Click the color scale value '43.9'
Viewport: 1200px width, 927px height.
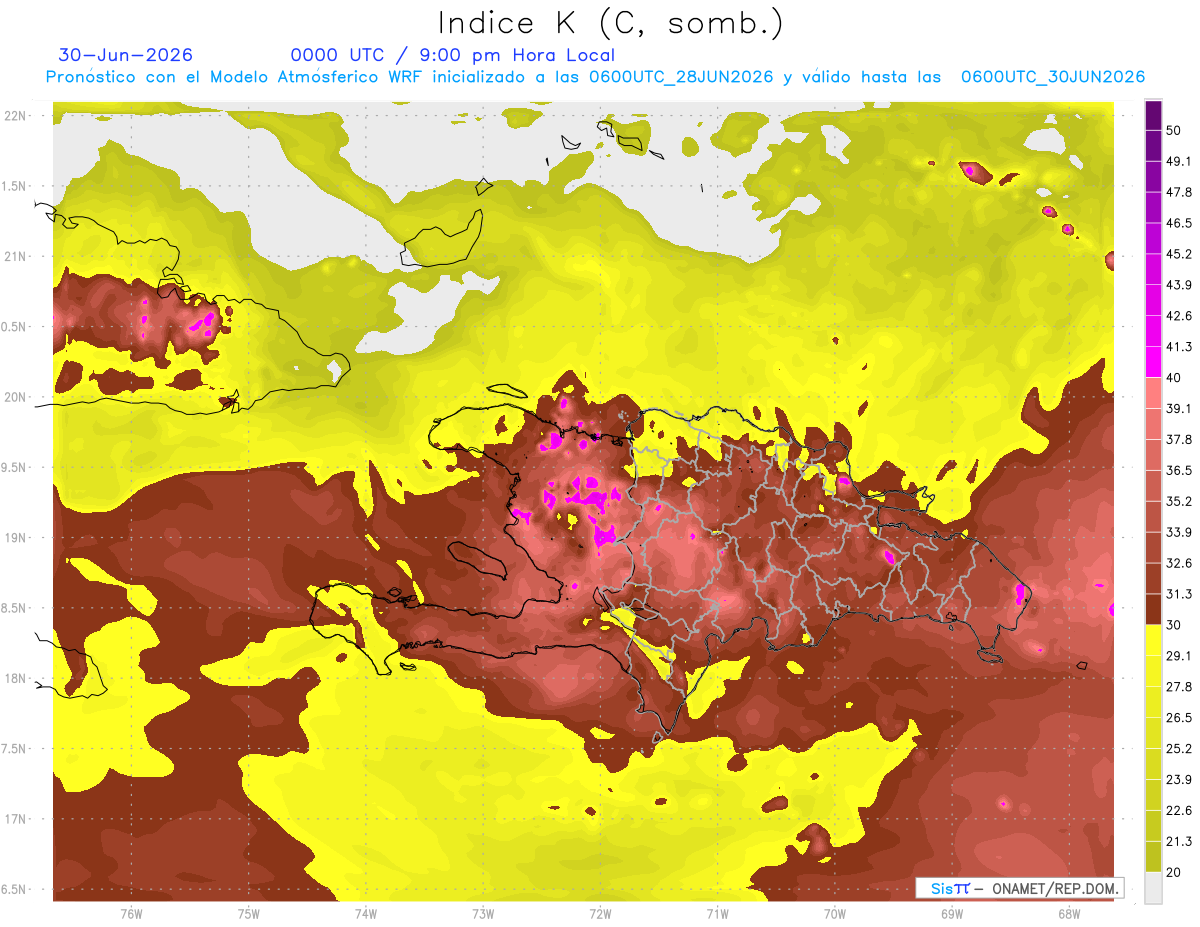(1179, 285)
